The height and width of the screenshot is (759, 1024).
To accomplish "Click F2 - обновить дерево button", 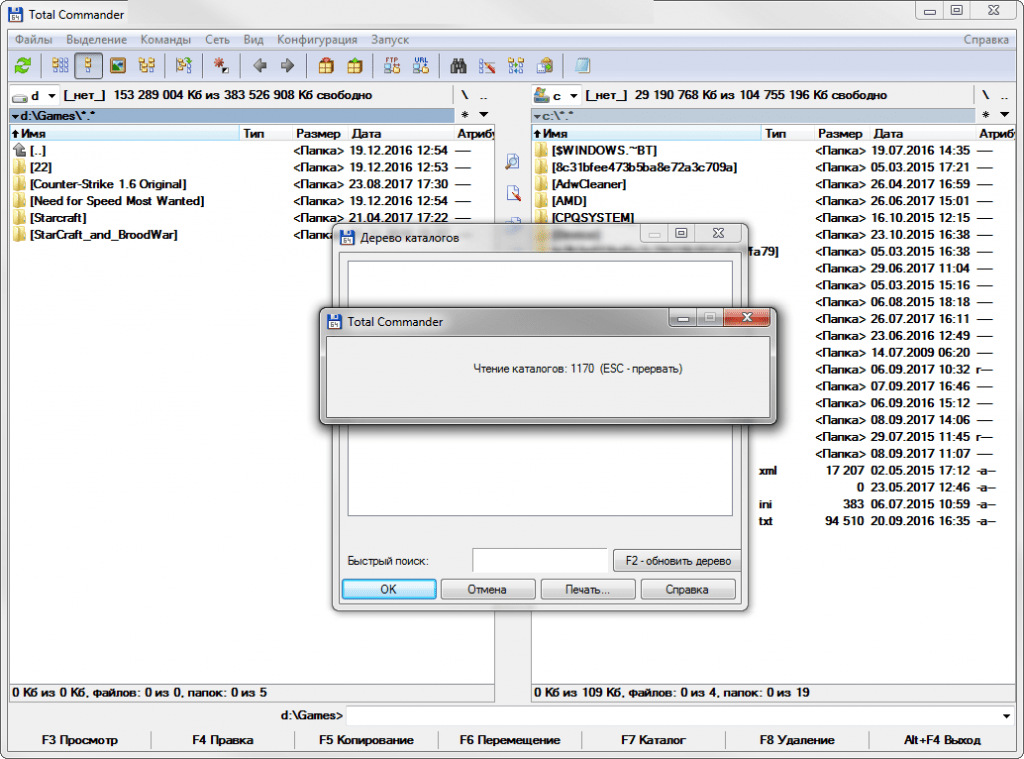I will pyautogui.click(x=678, y=560).
